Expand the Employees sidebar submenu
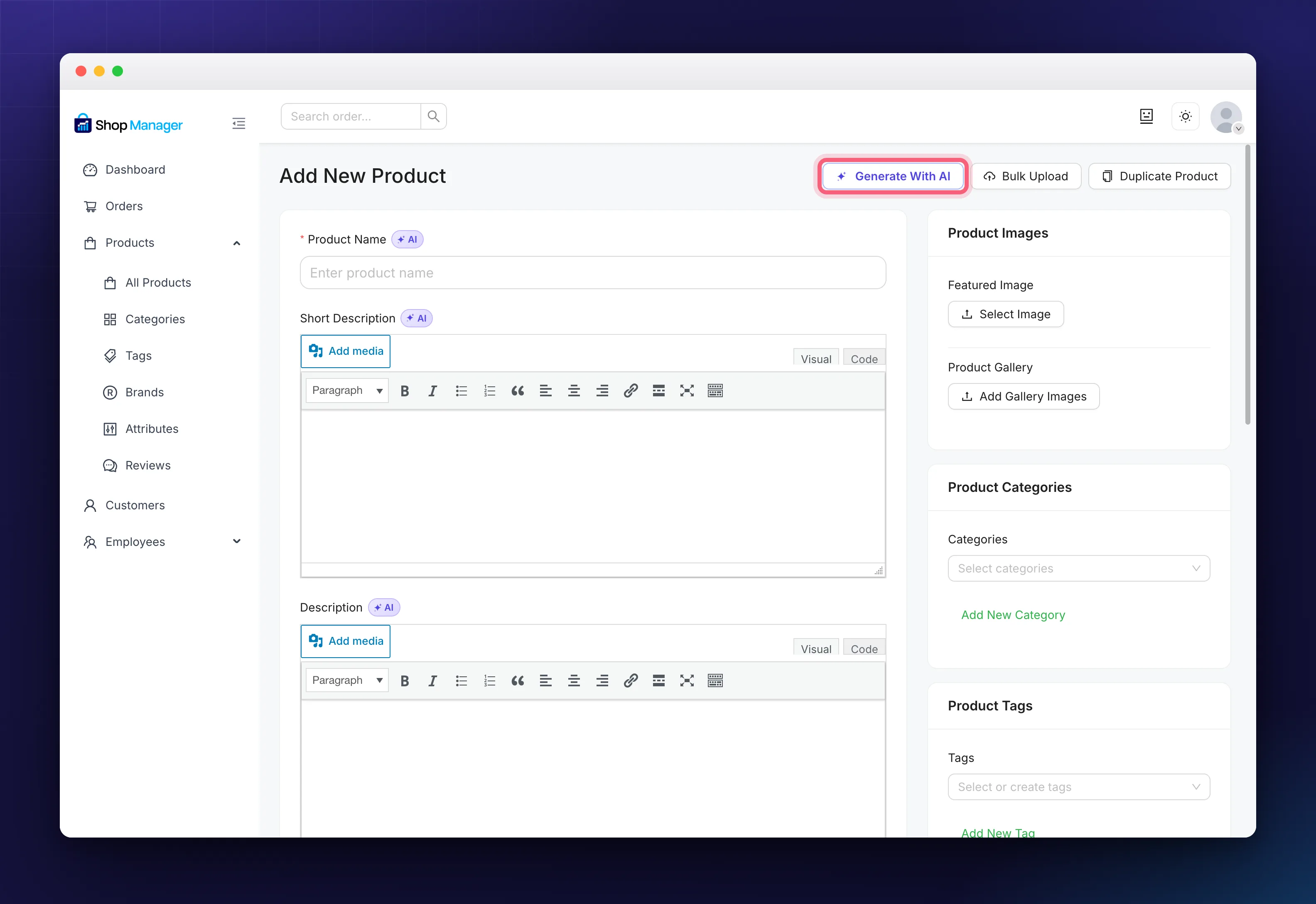Image resolution: width=1316 pixels, height=904 pixels. click(x=237, y=541)
